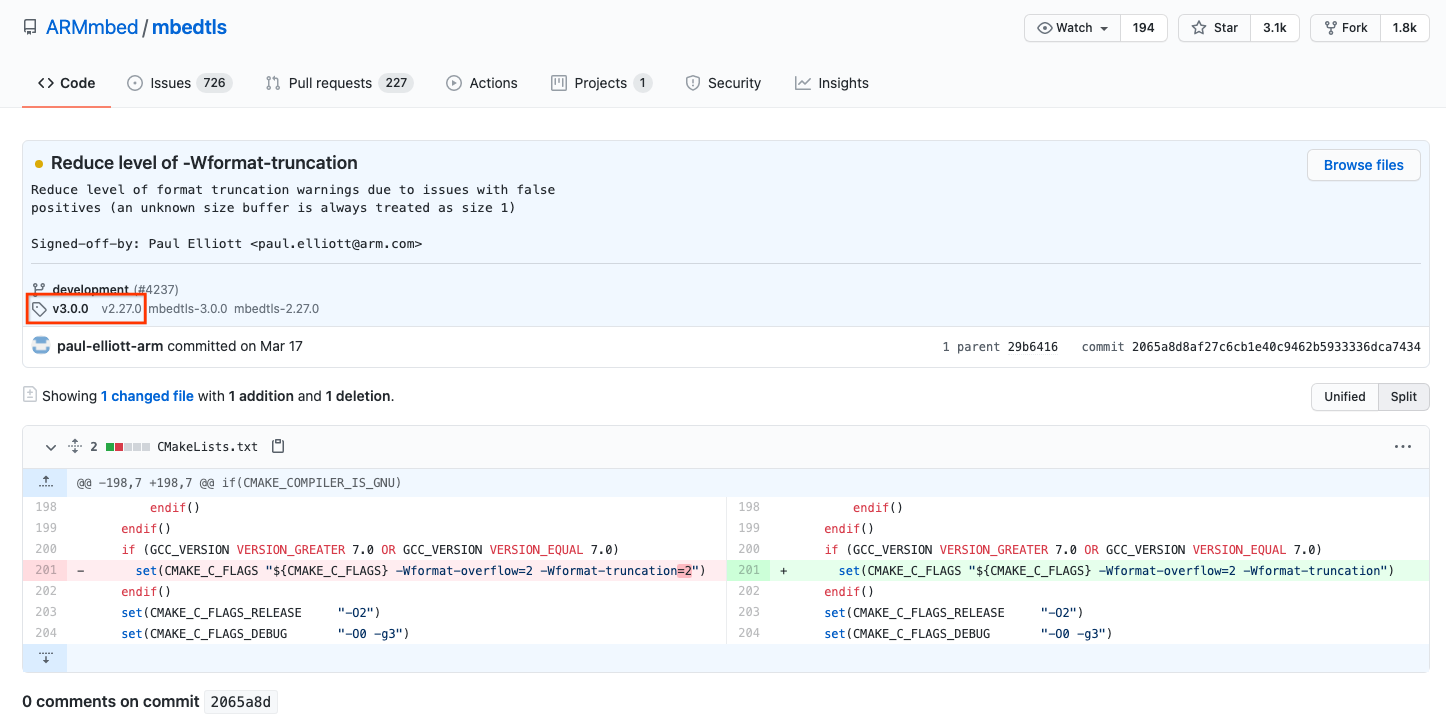Screen dimensions: 1446x726
Task: Keep Split diff view selected
Action: coord(1403,396)
